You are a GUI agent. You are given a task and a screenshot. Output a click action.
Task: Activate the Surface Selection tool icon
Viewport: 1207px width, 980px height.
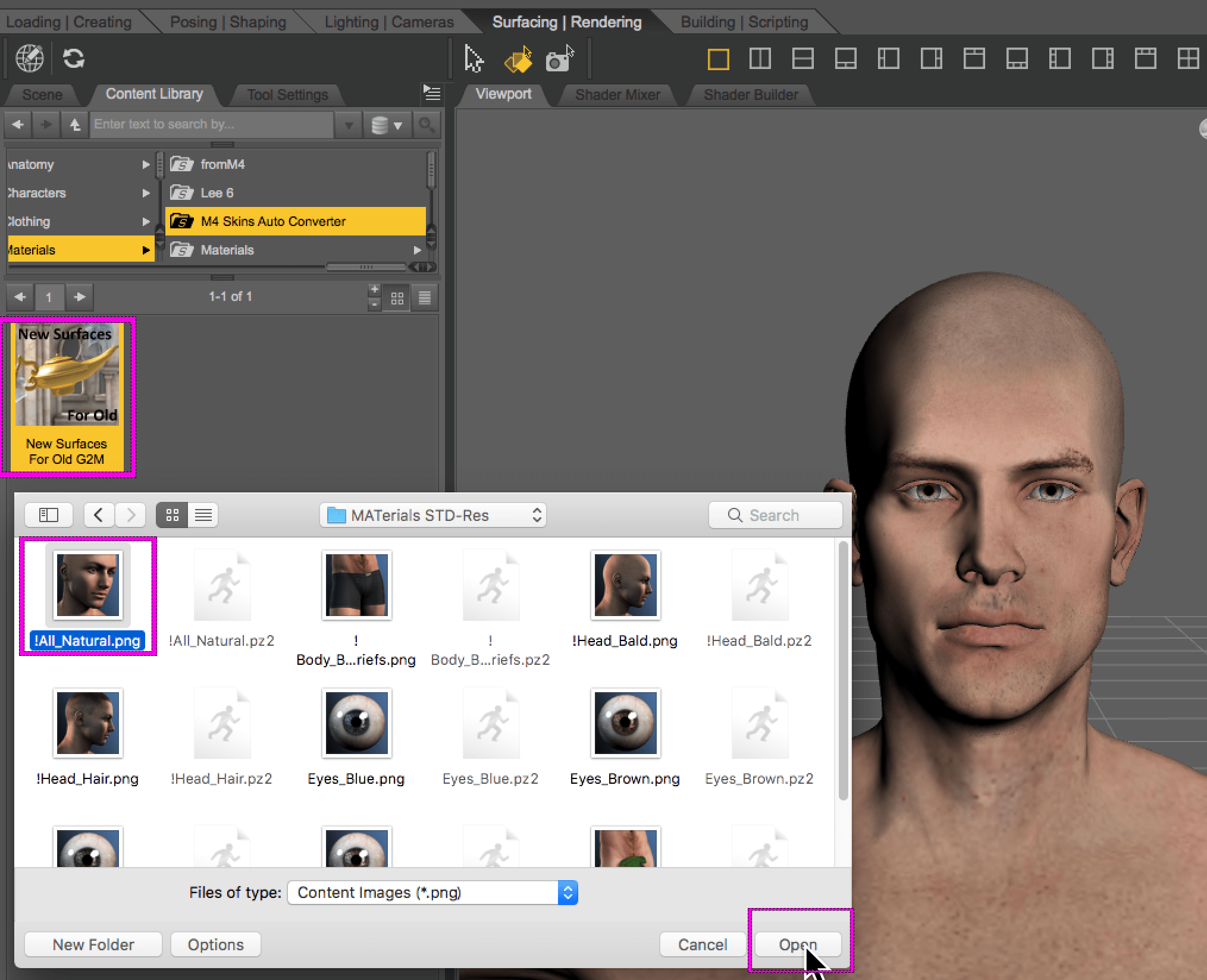tap(518, 59)
